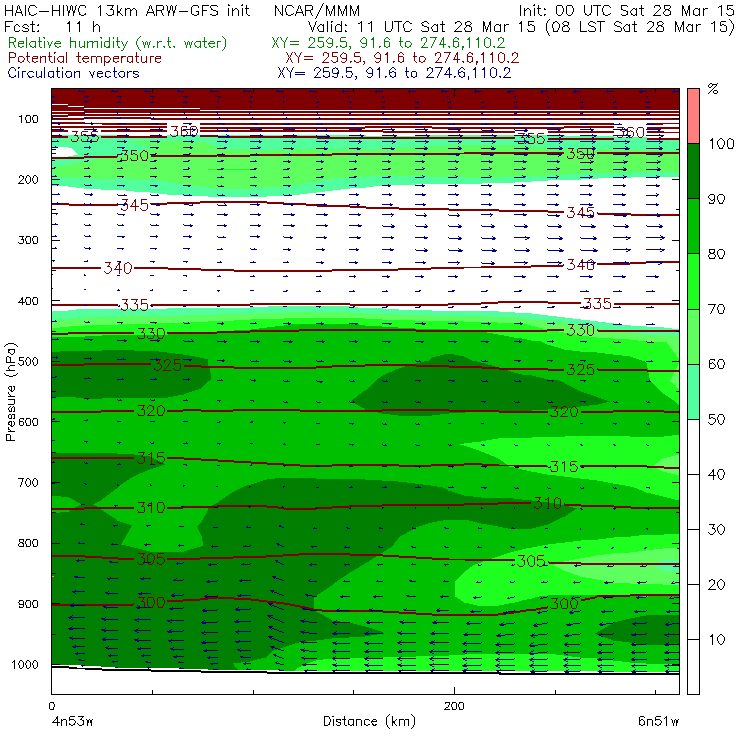Click the green 'Relative humidity (w.r.t. water)' legend
This screenshot has height=740, width=740.
(x=117, y=43)
